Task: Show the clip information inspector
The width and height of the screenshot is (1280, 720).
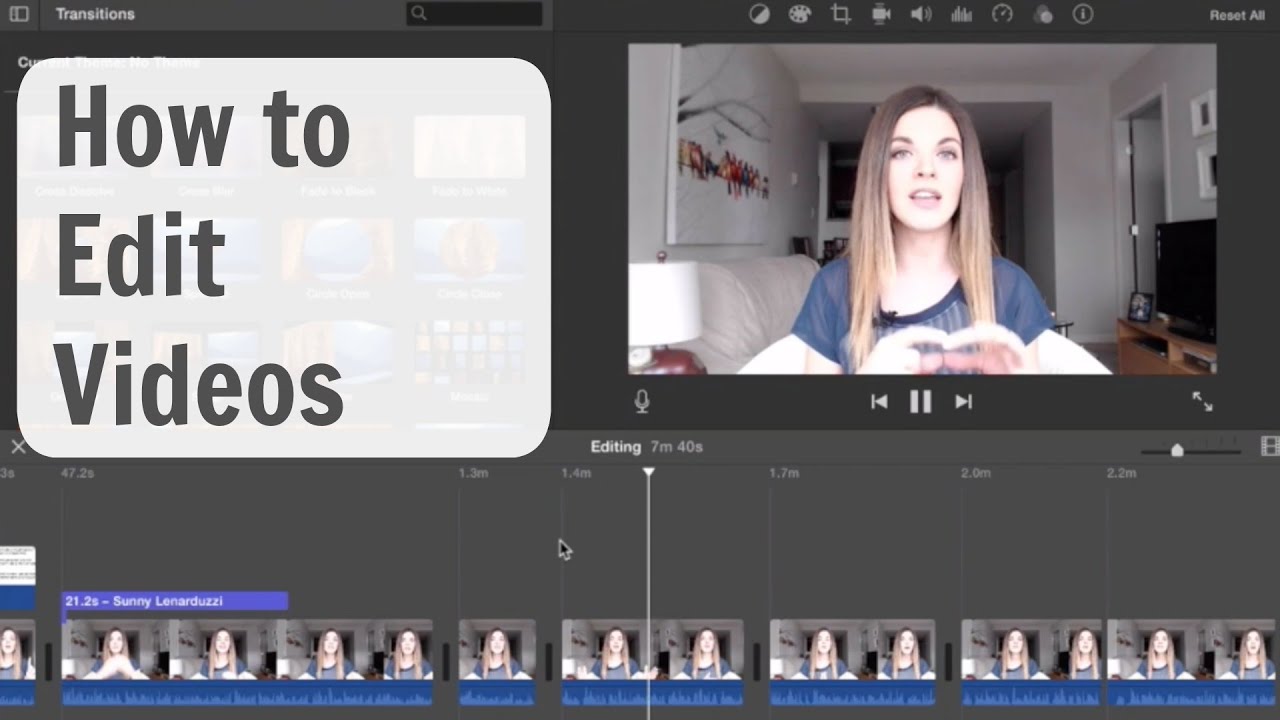Action: point(1083,14)
